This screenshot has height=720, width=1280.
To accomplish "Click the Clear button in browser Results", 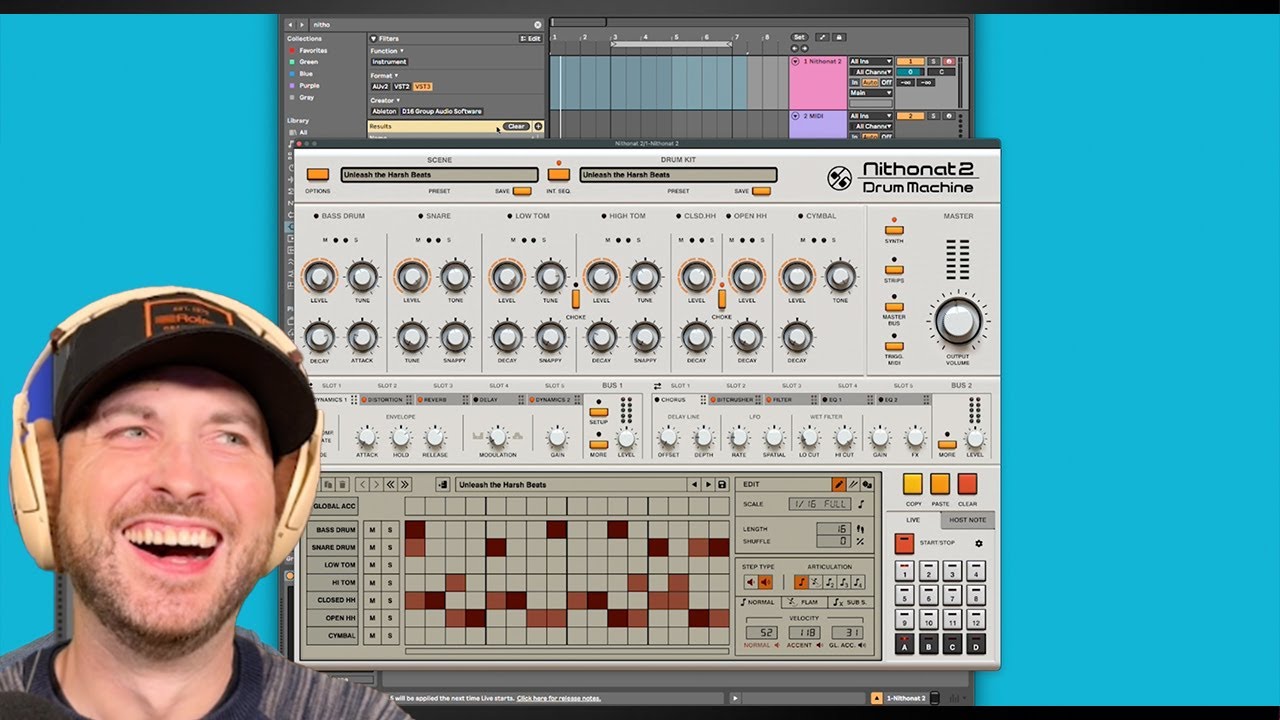I will tap(516, 126).
